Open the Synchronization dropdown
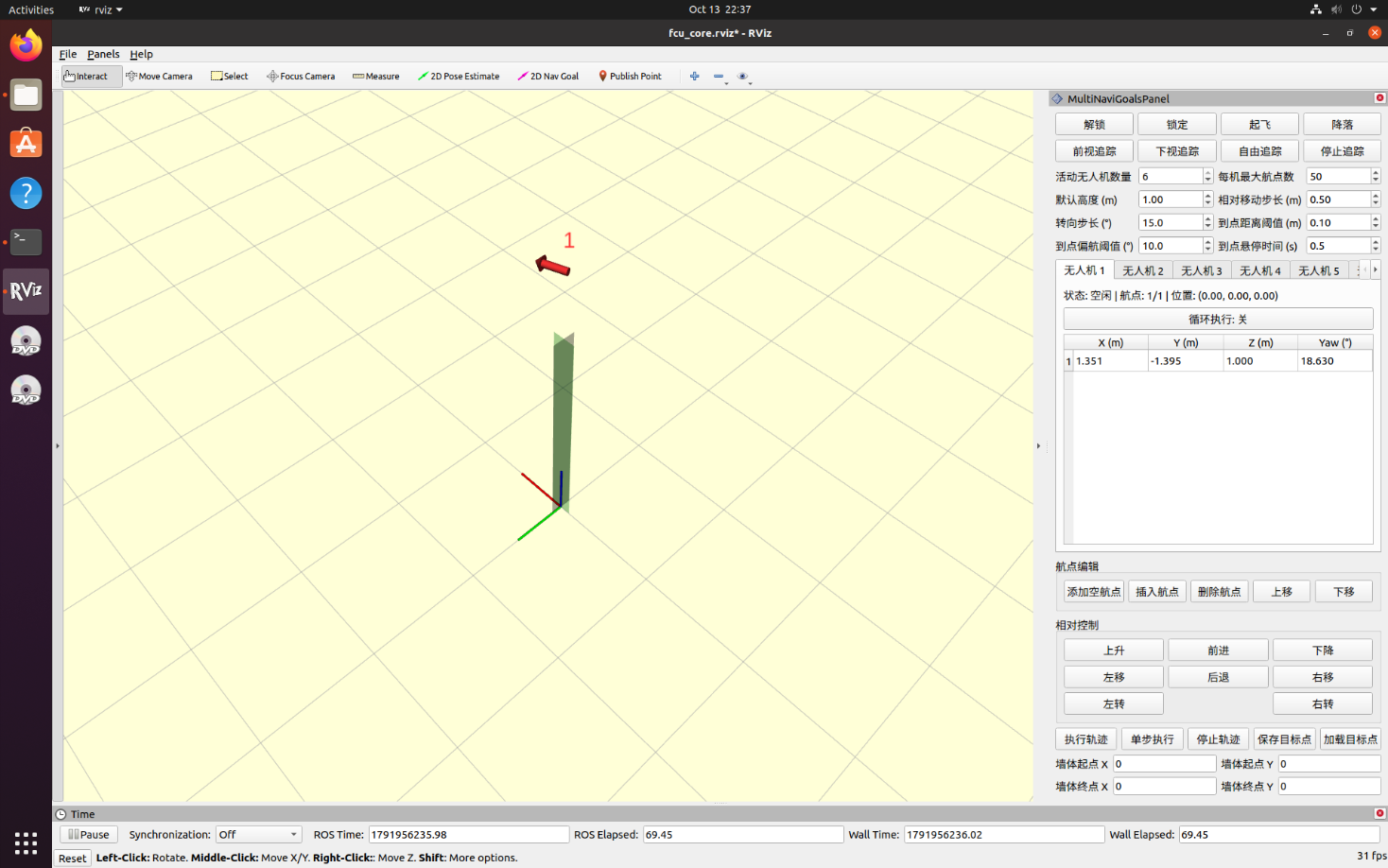The width and height of the screenshot is (1388, 868). [x=258, y=835]
